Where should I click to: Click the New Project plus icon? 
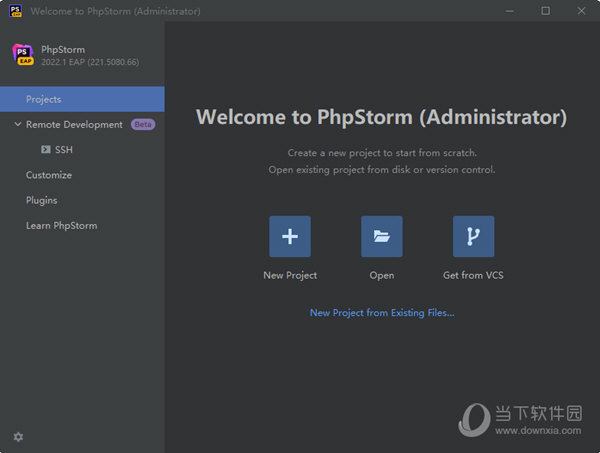[x=290, y=236]
